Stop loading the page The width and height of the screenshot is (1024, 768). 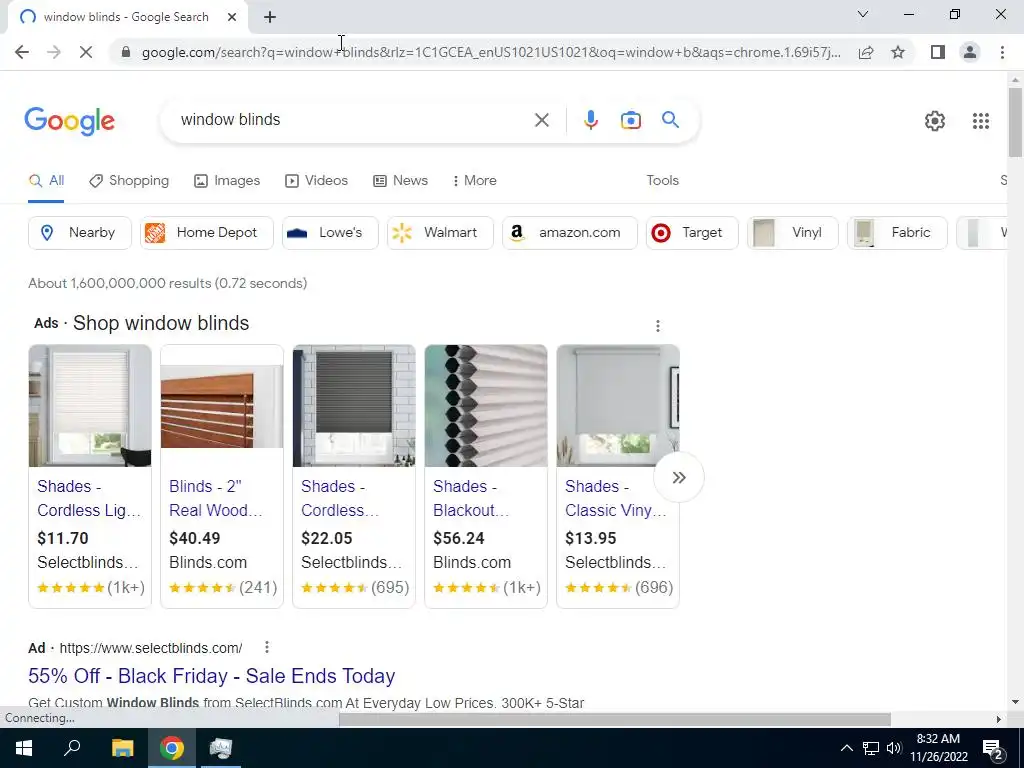86,52
